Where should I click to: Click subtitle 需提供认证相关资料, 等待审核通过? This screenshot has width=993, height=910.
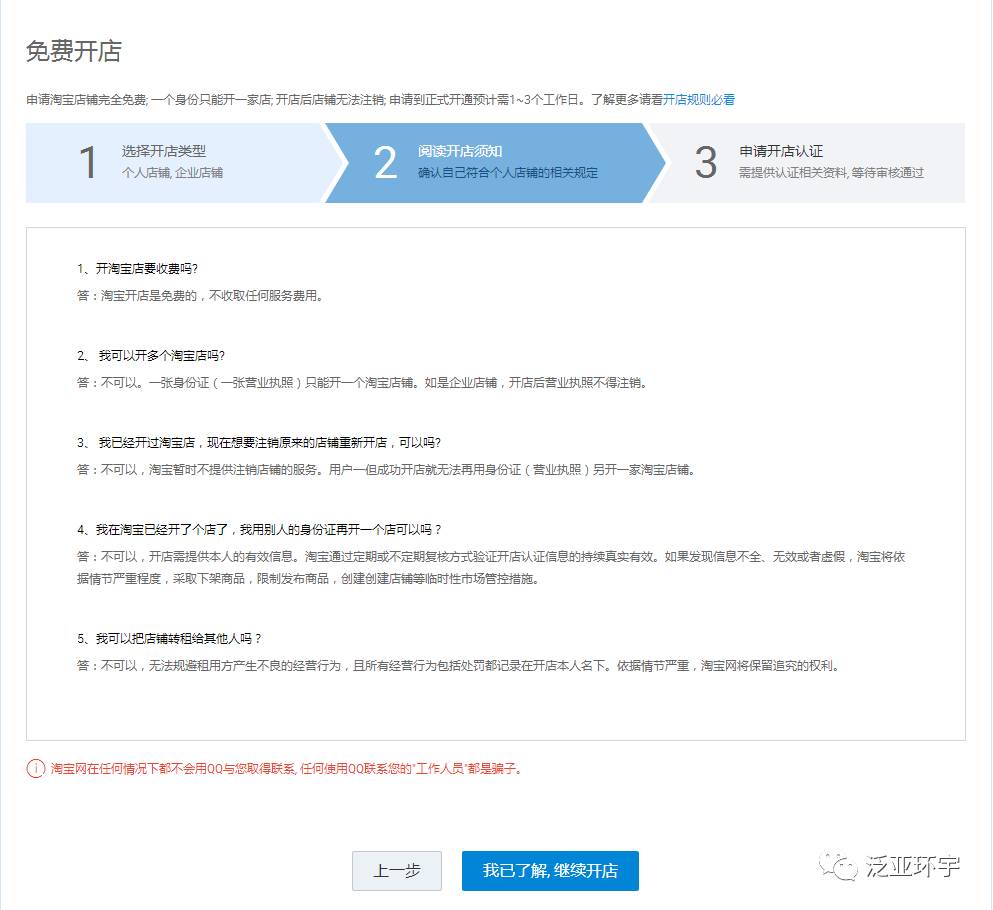tap(831, 172)
